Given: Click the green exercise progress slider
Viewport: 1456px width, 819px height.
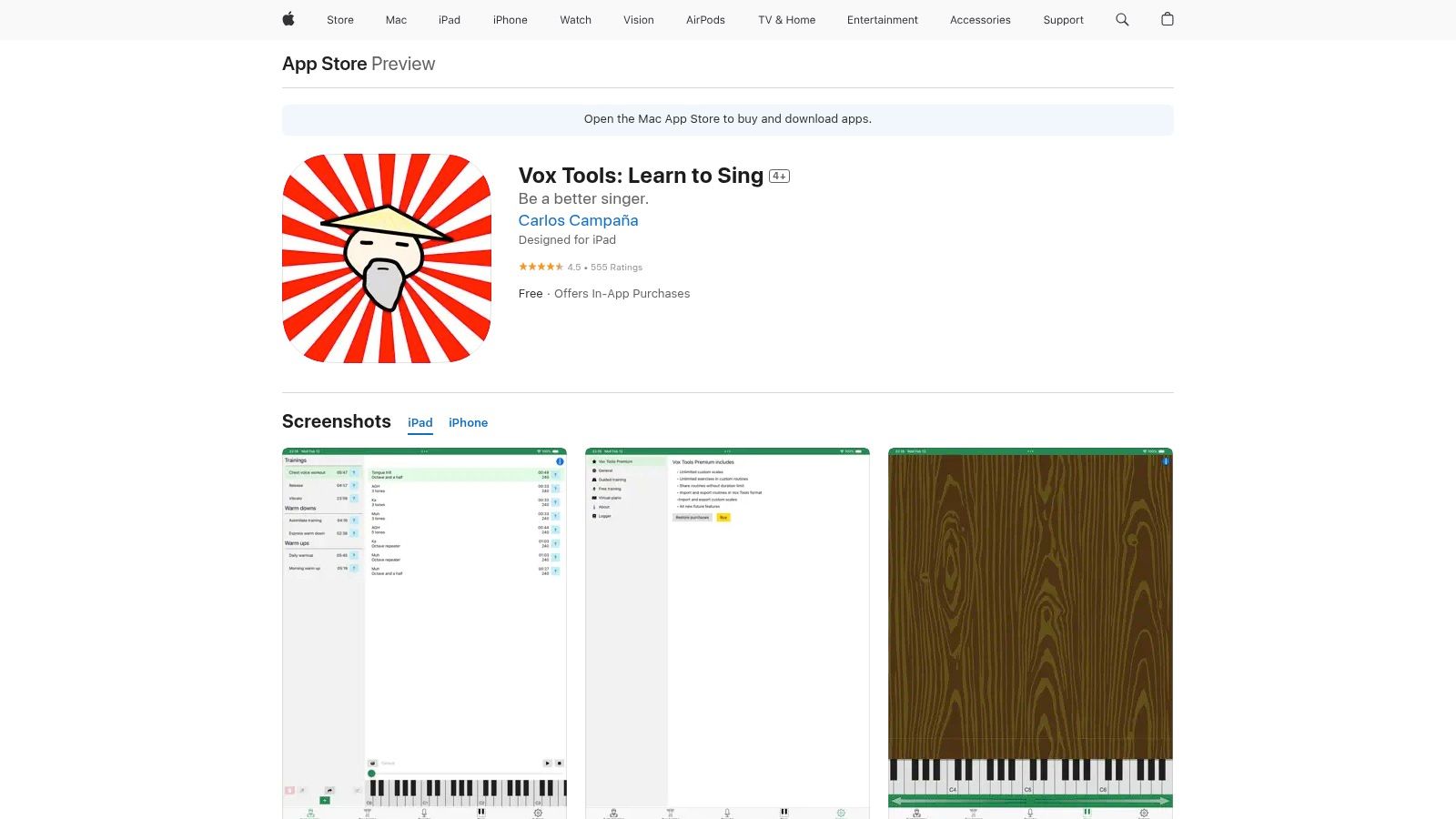Looking at the screenshot, I should [370, 773].
